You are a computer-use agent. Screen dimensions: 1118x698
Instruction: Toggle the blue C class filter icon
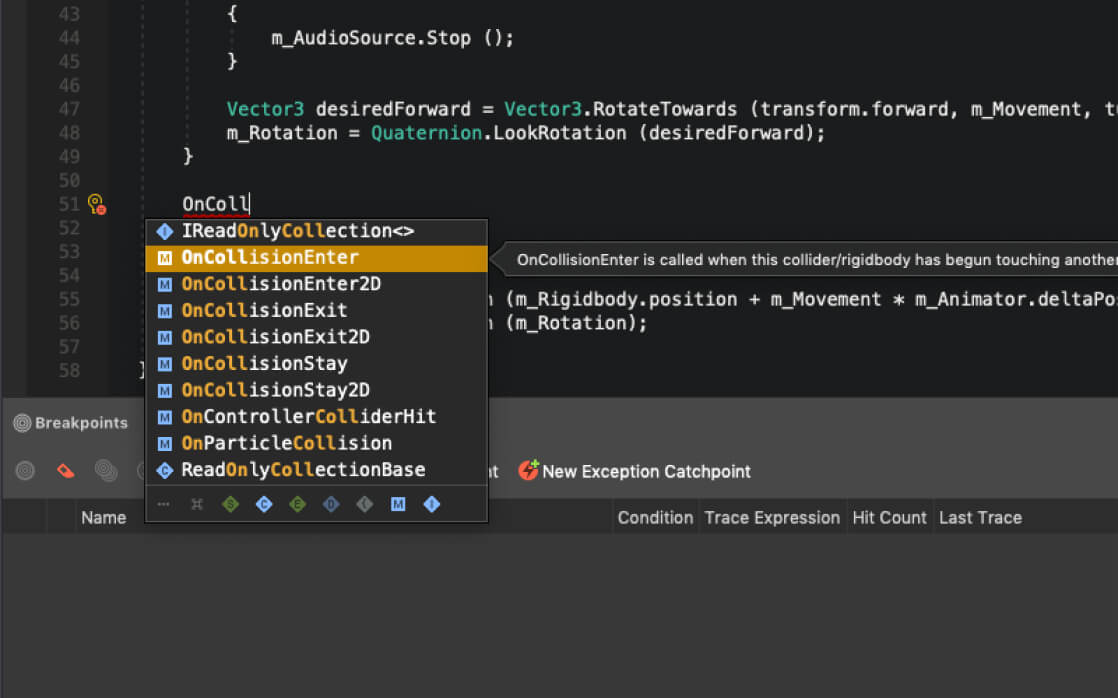click(264, 505)
